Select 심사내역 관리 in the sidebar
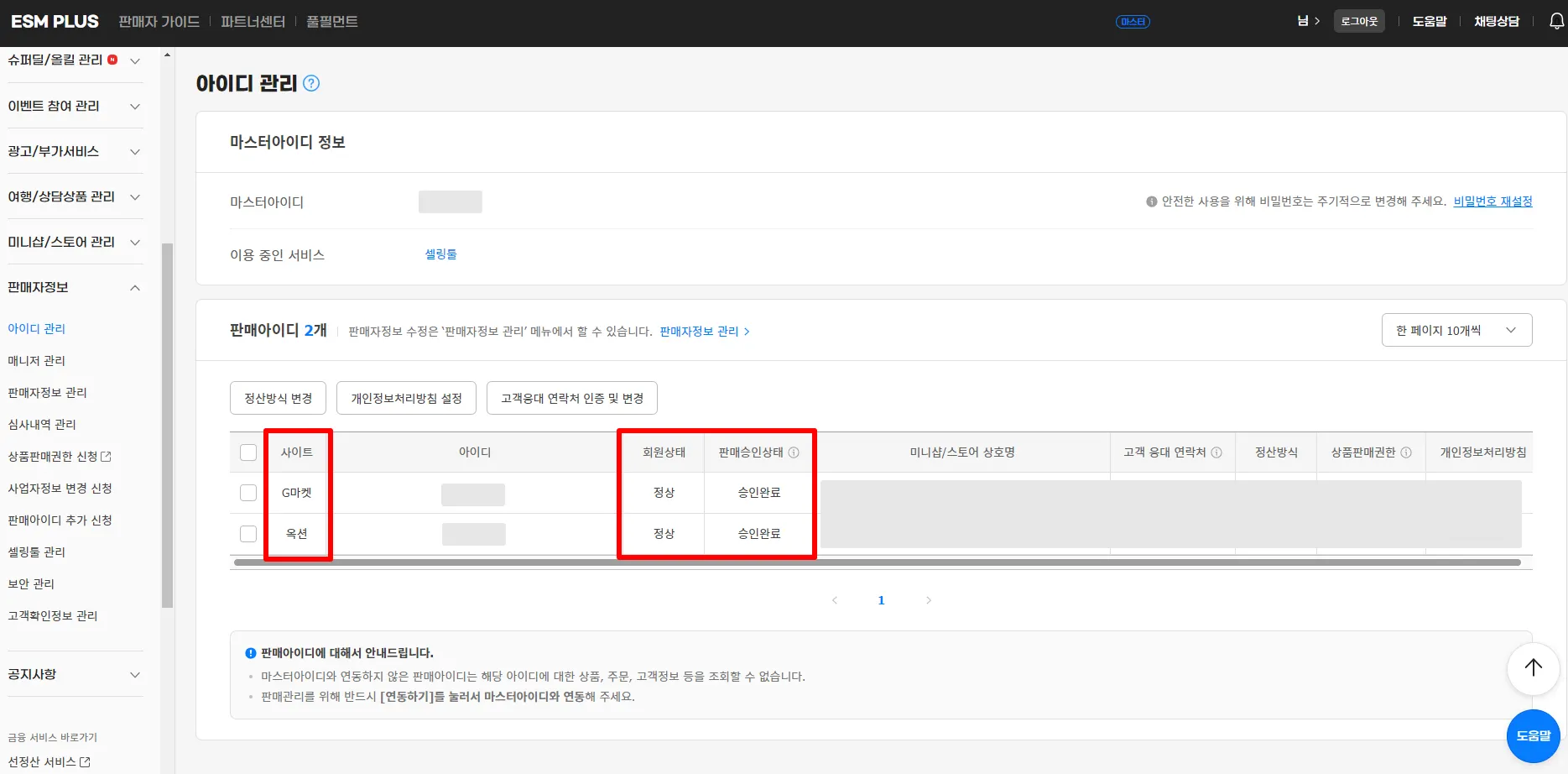The height and width of the screenshot is (774, 1568). pyautogui.click(x=42, y=425)
